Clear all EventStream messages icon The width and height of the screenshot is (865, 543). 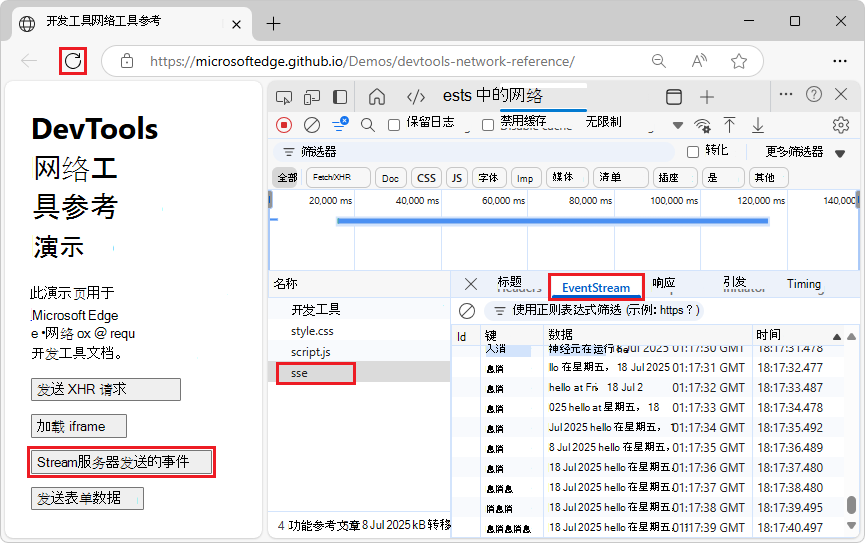pos(467,311)
